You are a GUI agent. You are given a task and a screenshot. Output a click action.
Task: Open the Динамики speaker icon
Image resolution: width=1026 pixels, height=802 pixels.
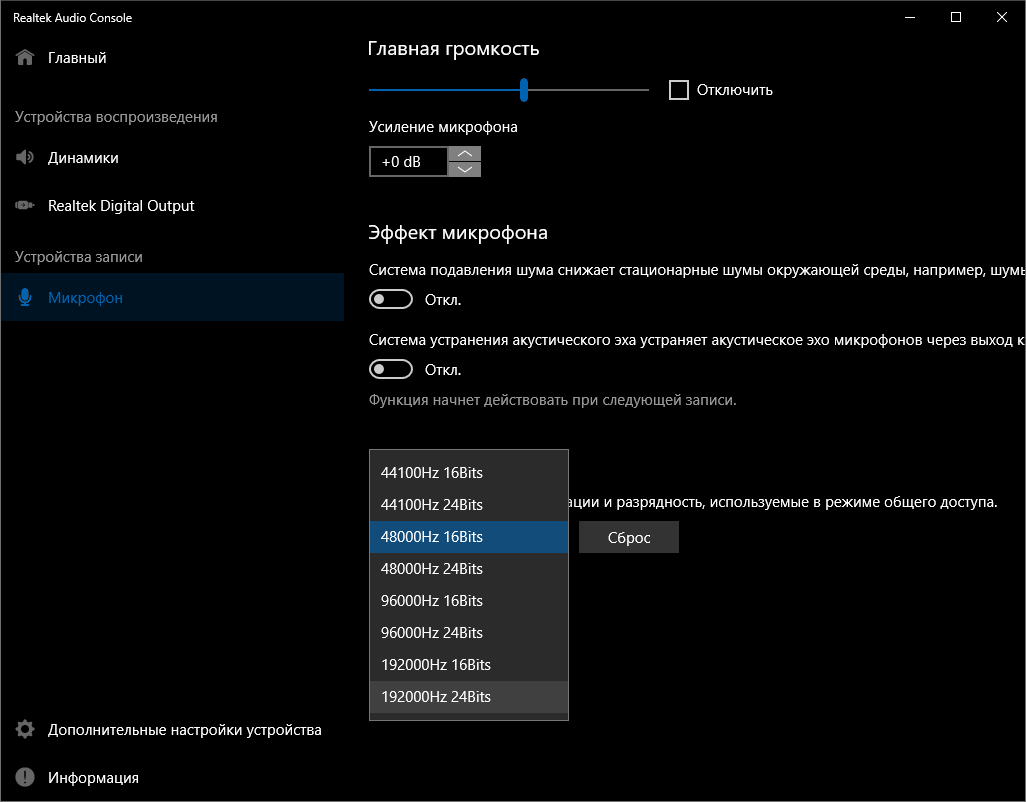point(26,158)
